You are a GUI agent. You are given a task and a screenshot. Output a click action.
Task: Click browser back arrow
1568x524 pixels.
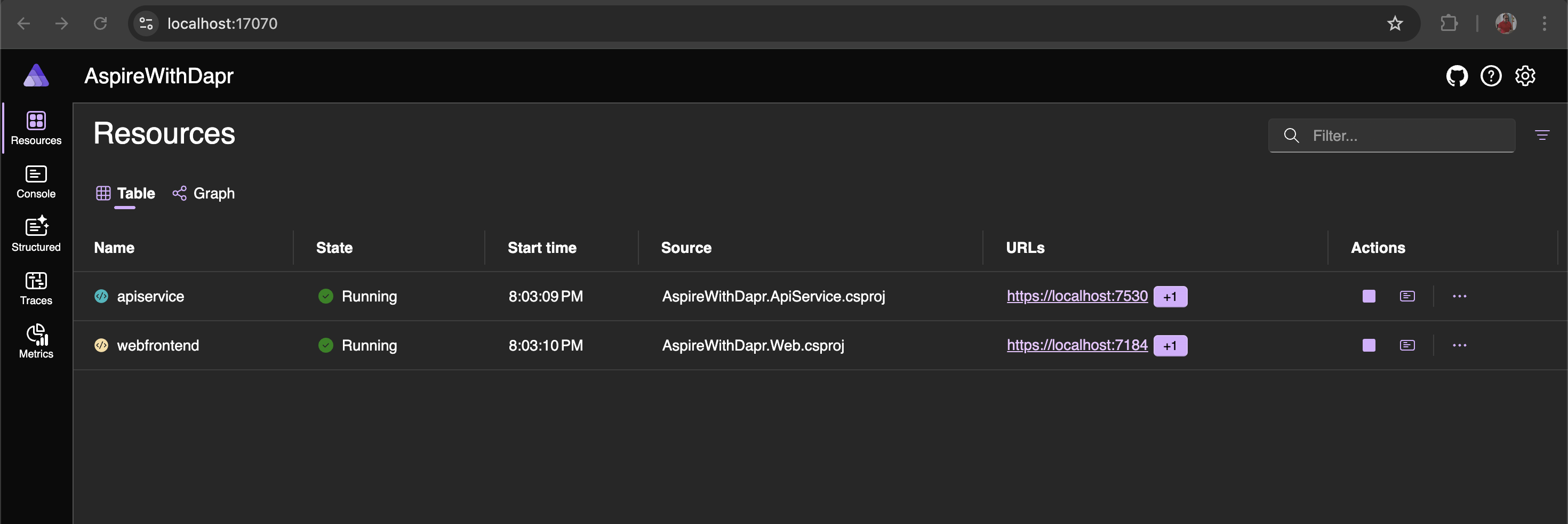[x=24, y=24]
